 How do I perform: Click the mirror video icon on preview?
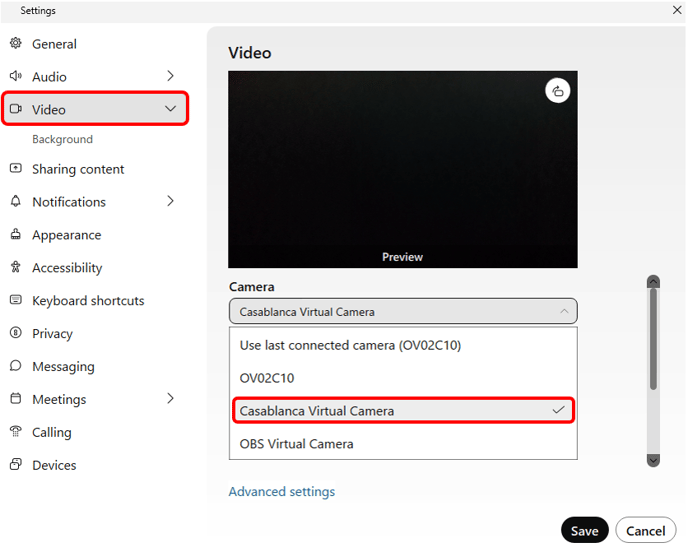557,91
